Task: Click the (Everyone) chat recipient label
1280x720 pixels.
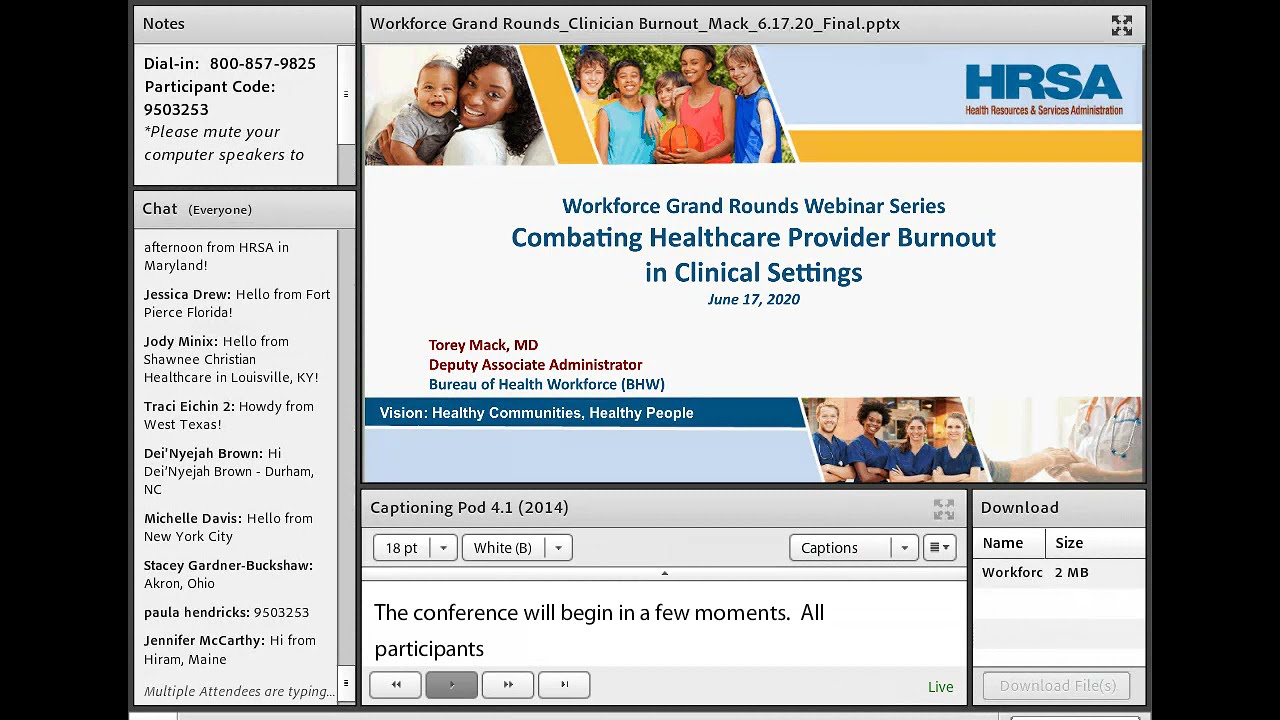Action: (x=220, y=210)
